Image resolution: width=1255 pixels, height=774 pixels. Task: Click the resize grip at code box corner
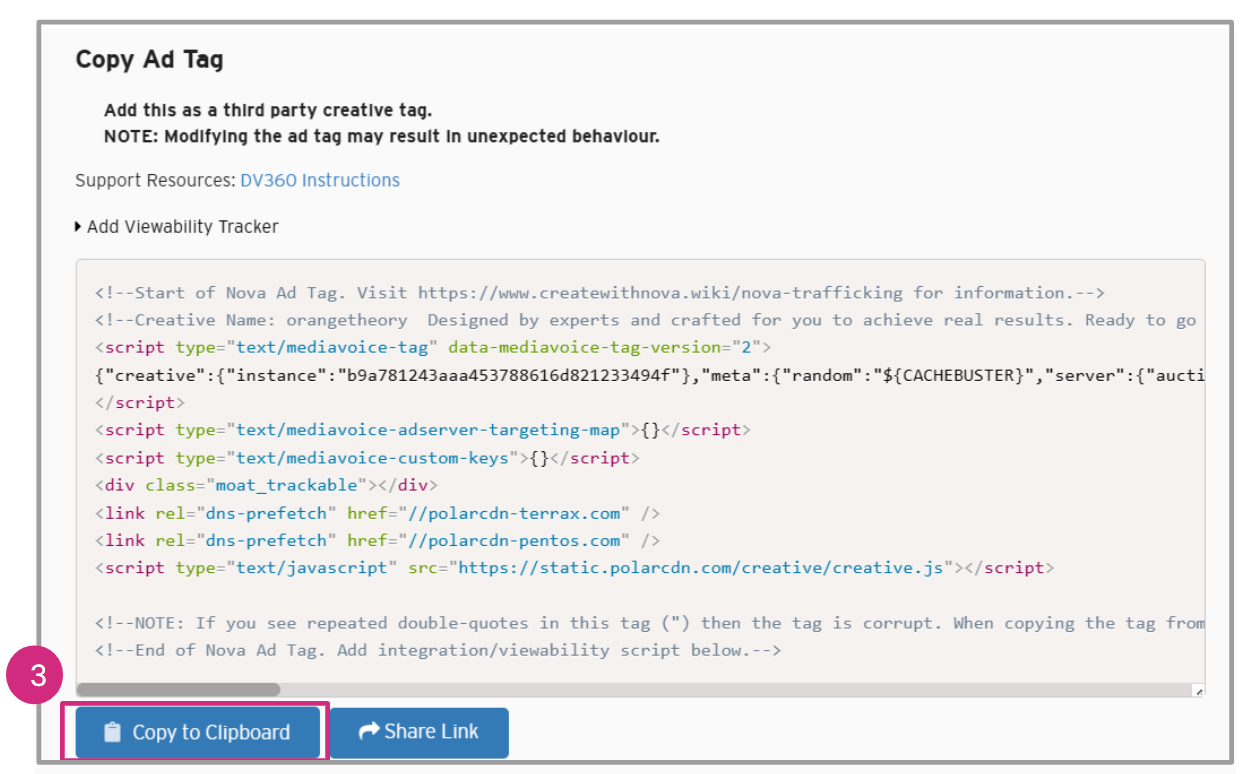[x=1198, y=690]
